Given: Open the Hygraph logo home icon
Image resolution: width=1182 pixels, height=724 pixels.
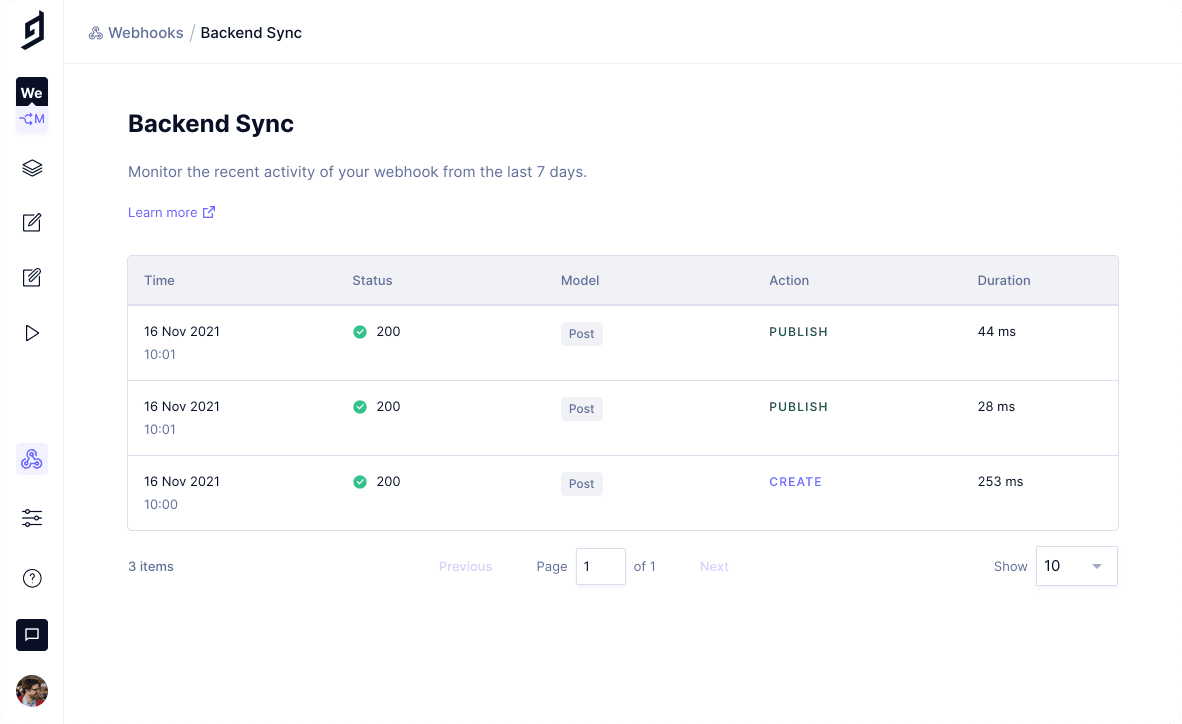Looking at the screenshot, I should pyautogui.click(x=31, y=30).
